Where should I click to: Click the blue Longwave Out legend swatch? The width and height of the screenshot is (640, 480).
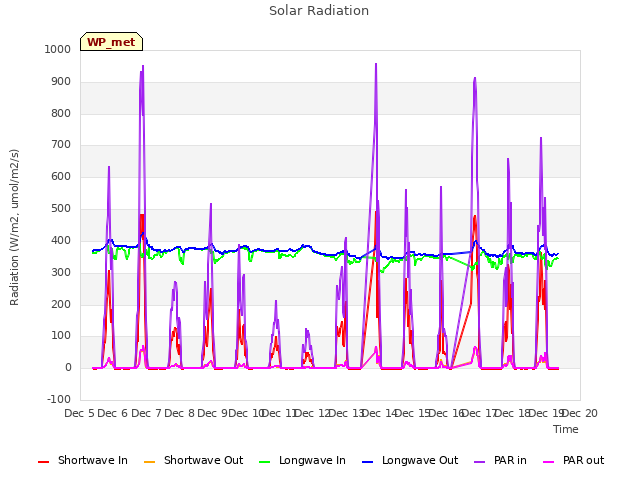click(x=367, y=462)
